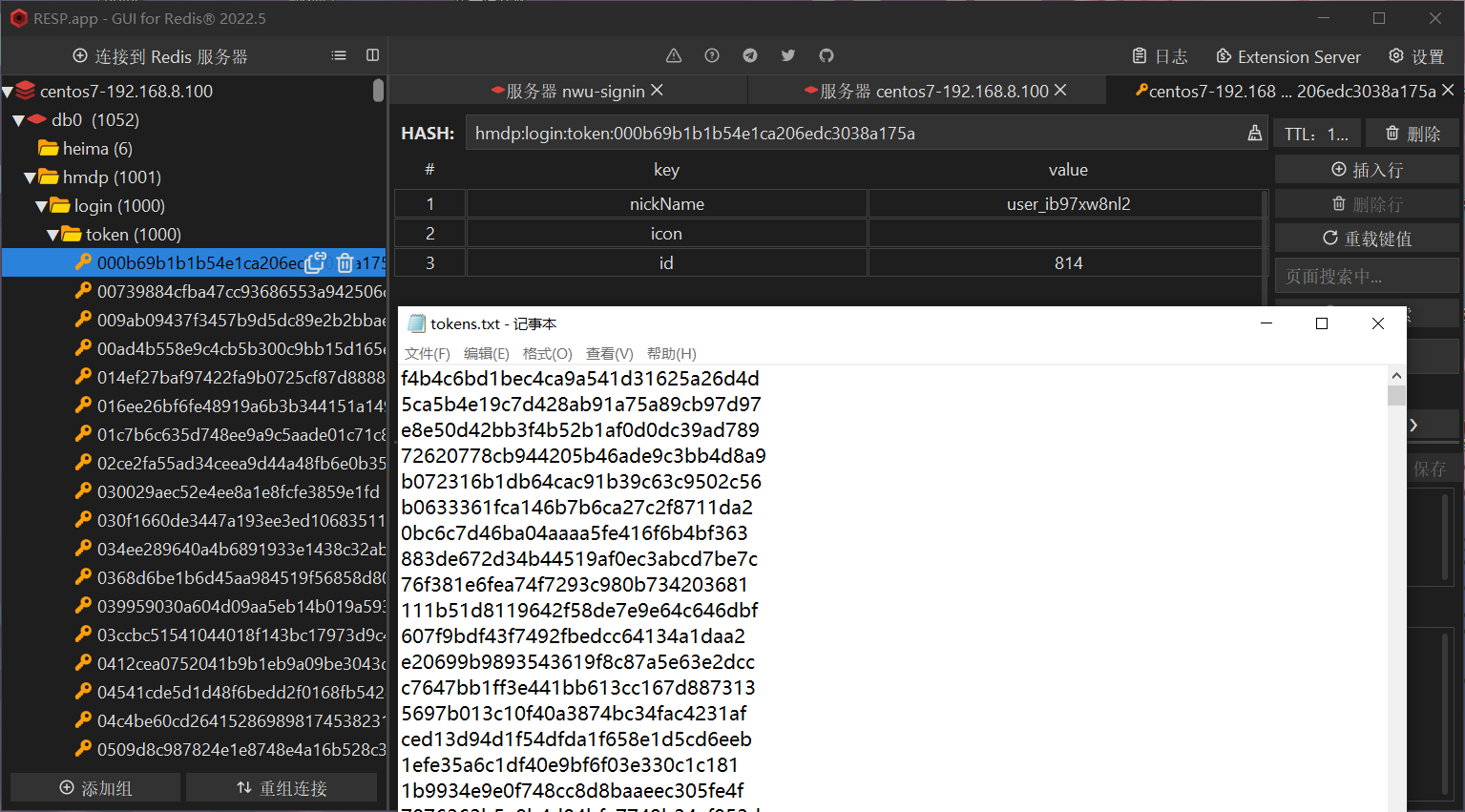This screenshot has height=812, width=1465.
Task: Click rename key icon in HASH field
Action: (x=1254, y=134)
